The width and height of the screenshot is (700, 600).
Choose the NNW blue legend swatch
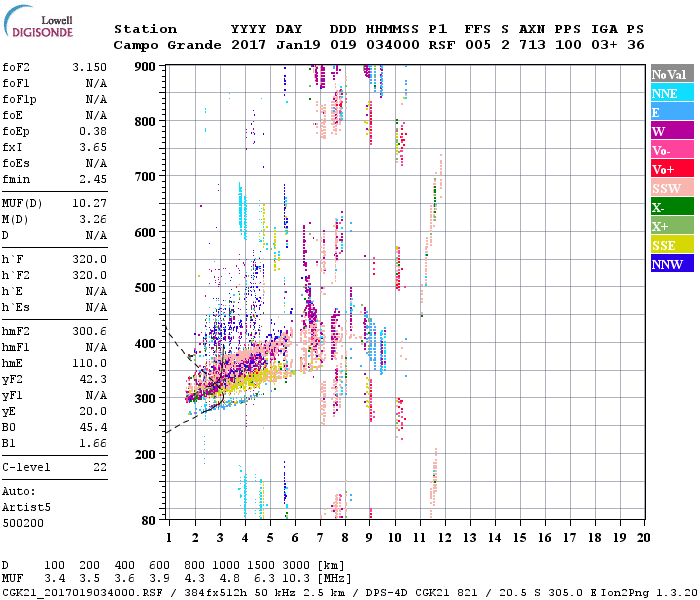(672, 264)
